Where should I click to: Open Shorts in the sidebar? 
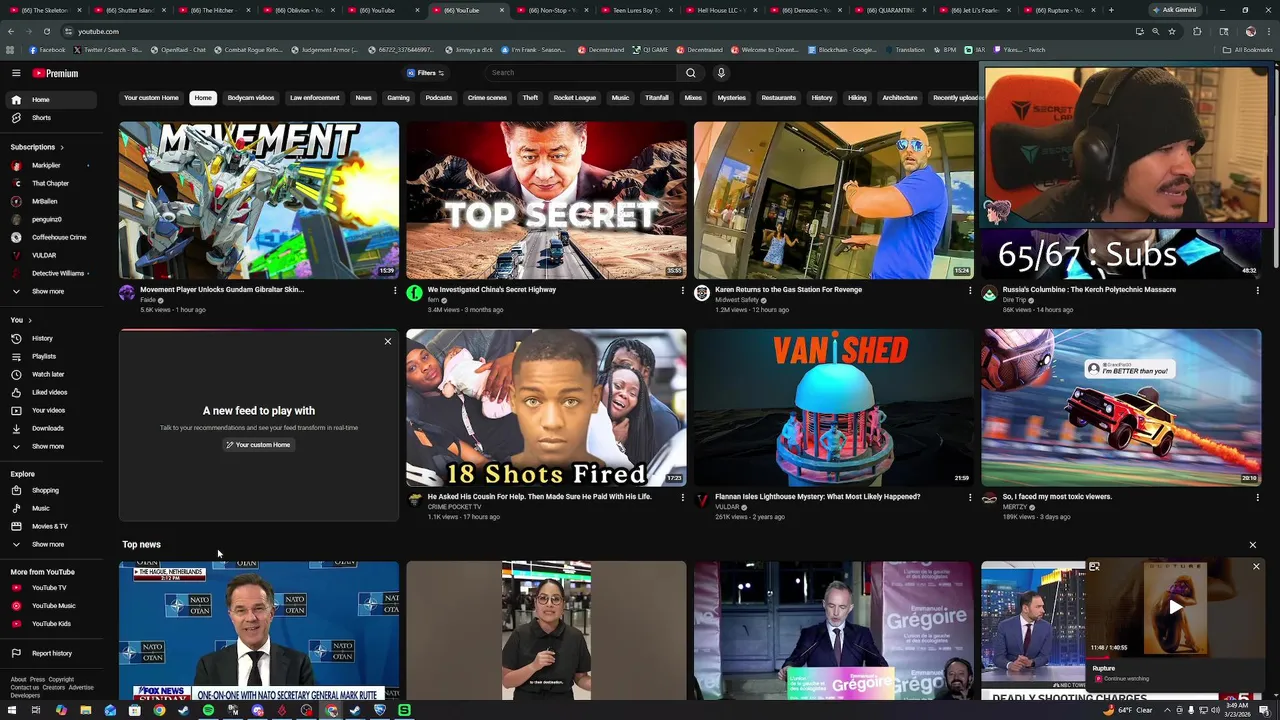53,118
